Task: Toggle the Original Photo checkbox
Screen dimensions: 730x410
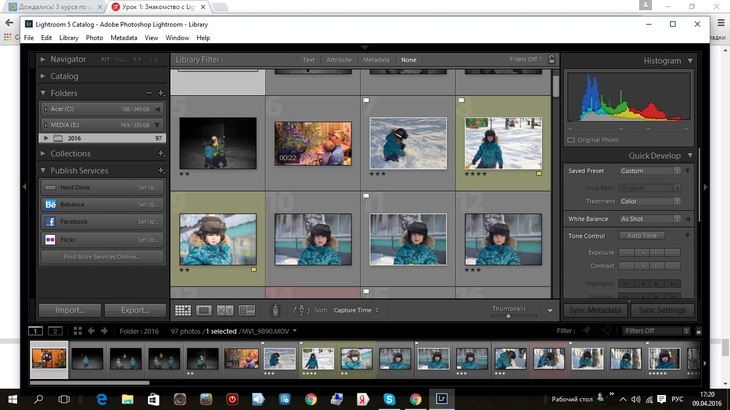Action: click(x=572, y=140)
